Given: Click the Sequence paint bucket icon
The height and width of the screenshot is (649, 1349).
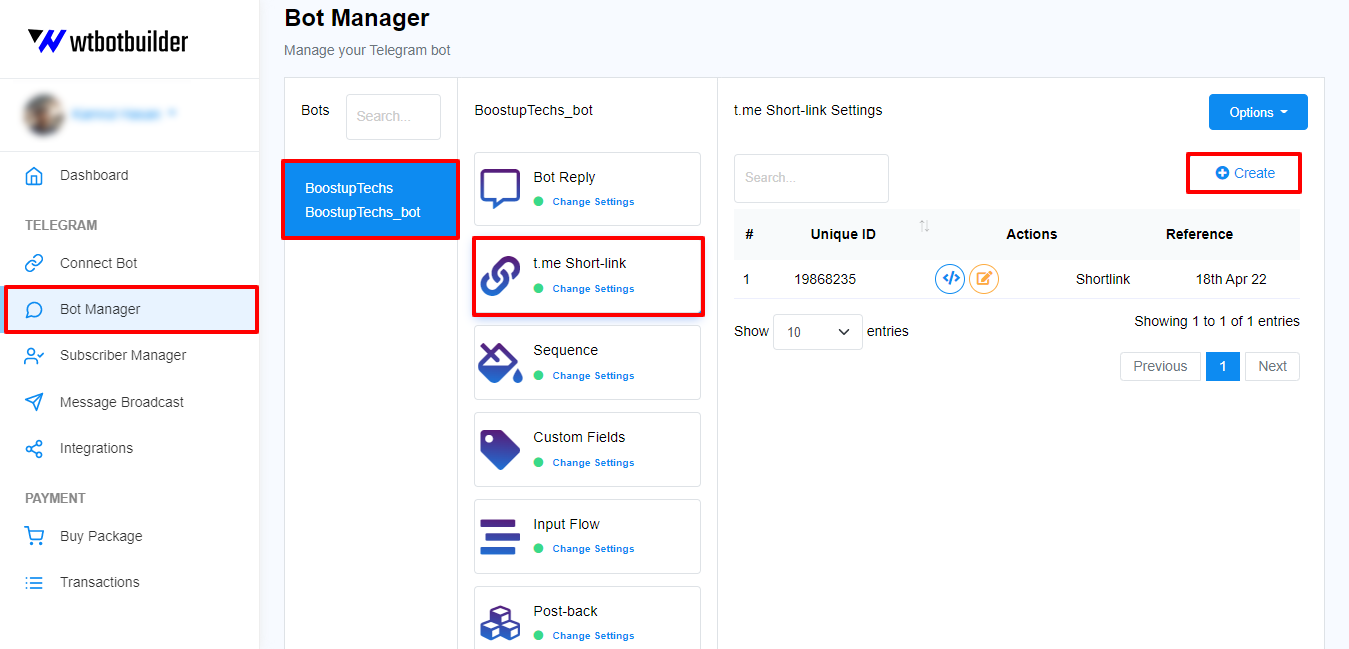Looking at the screenshot, I should pos(500,363).
